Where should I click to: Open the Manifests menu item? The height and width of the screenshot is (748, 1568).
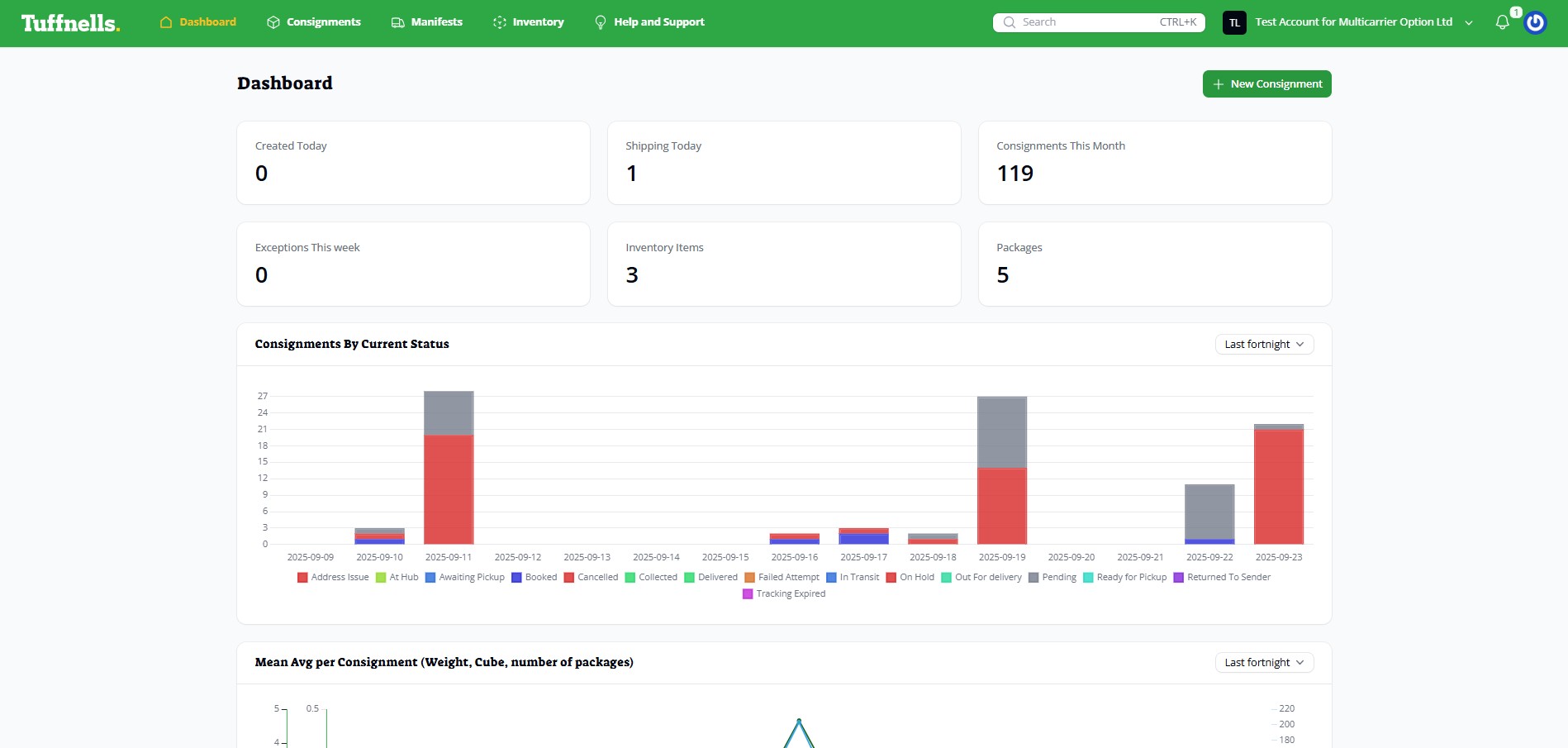[x=436, y=22]
